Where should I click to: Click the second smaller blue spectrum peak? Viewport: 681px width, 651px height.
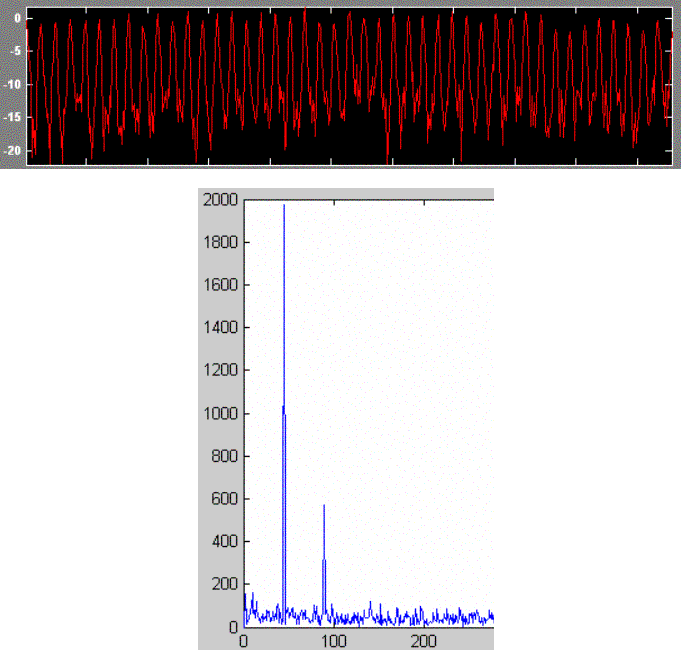point(324,560)
